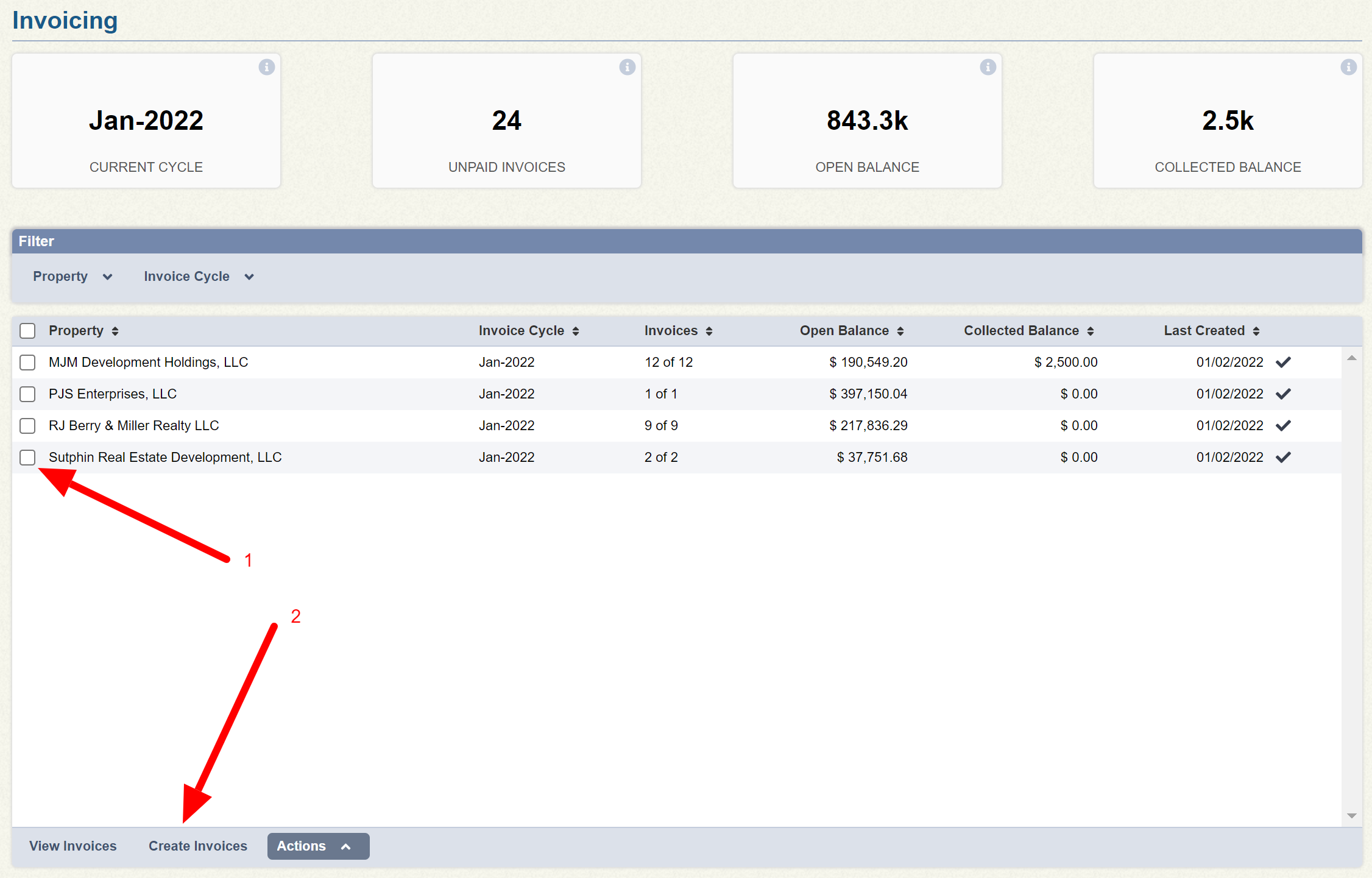Click open balance $ 397,150.04
1372x878 pixels.
click(868, 394)
